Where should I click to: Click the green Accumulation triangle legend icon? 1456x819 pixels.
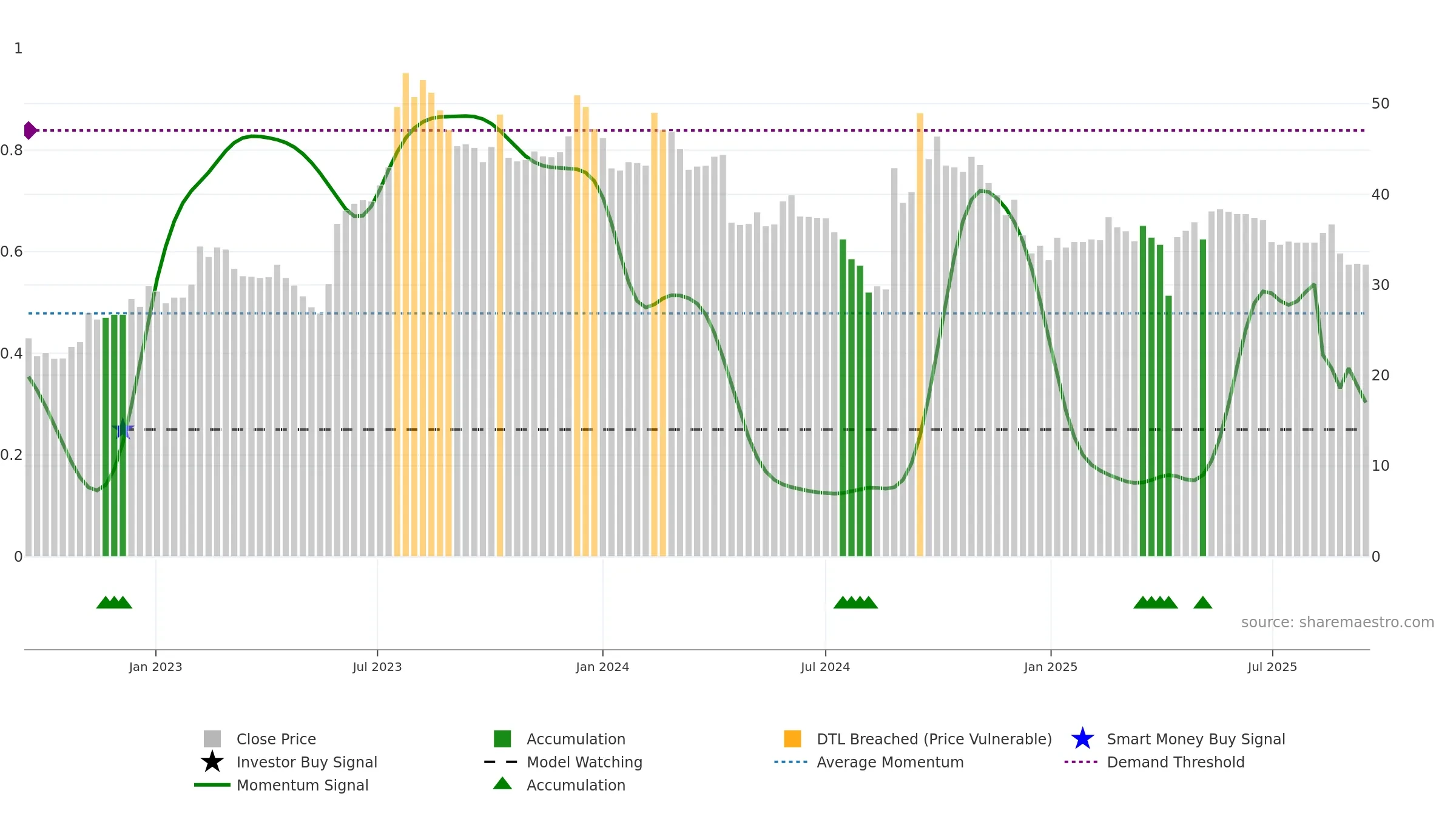pos(502,784)
